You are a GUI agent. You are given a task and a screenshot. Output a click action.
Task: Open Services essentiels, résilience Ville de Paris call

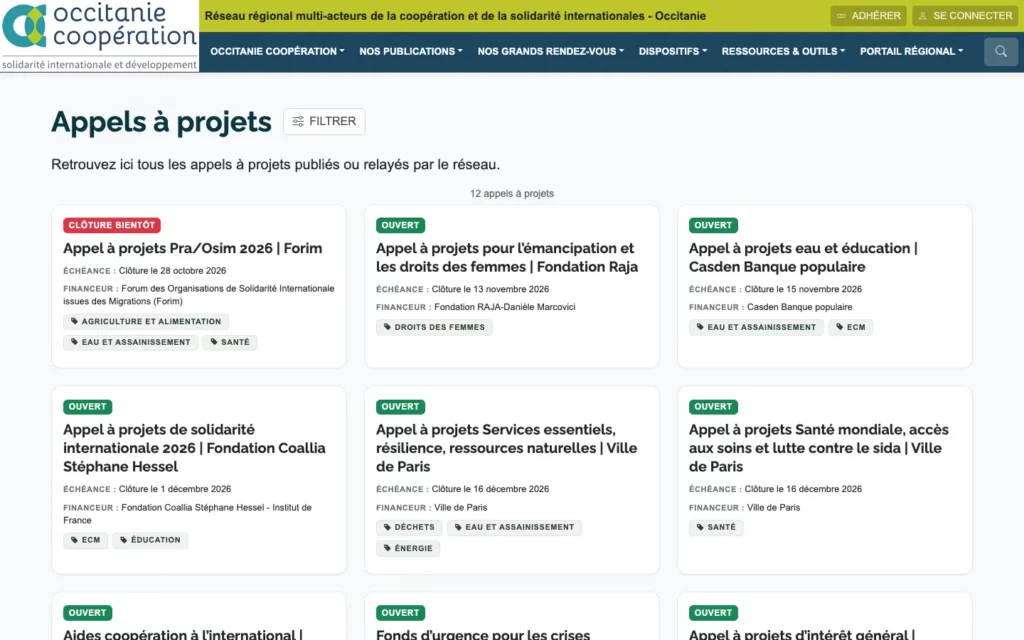click(506, 448)
